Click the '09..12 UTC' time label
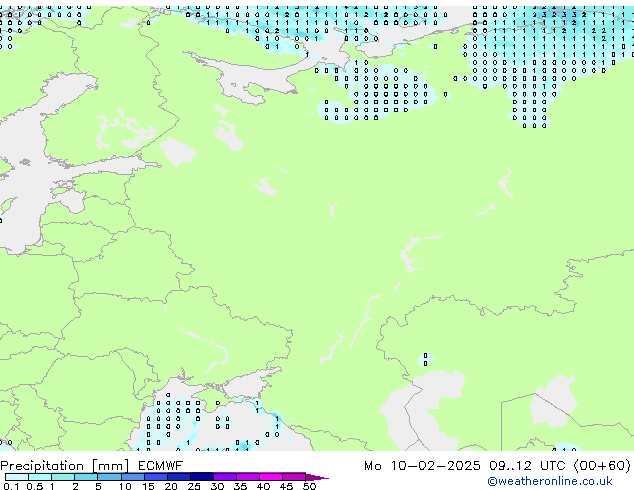The height and width of the screenshot is (490, 634). pos(527,466)
